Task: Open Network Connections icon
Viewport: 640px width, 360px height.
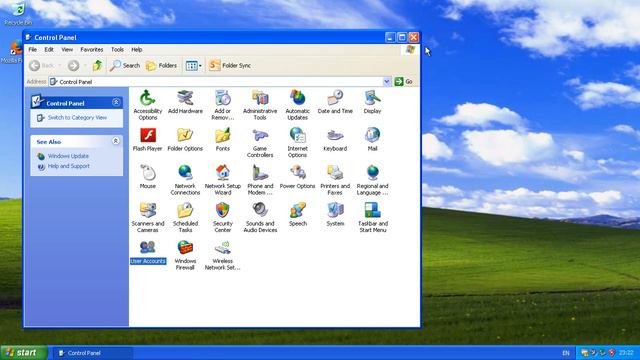Action: tap(185, 180)
